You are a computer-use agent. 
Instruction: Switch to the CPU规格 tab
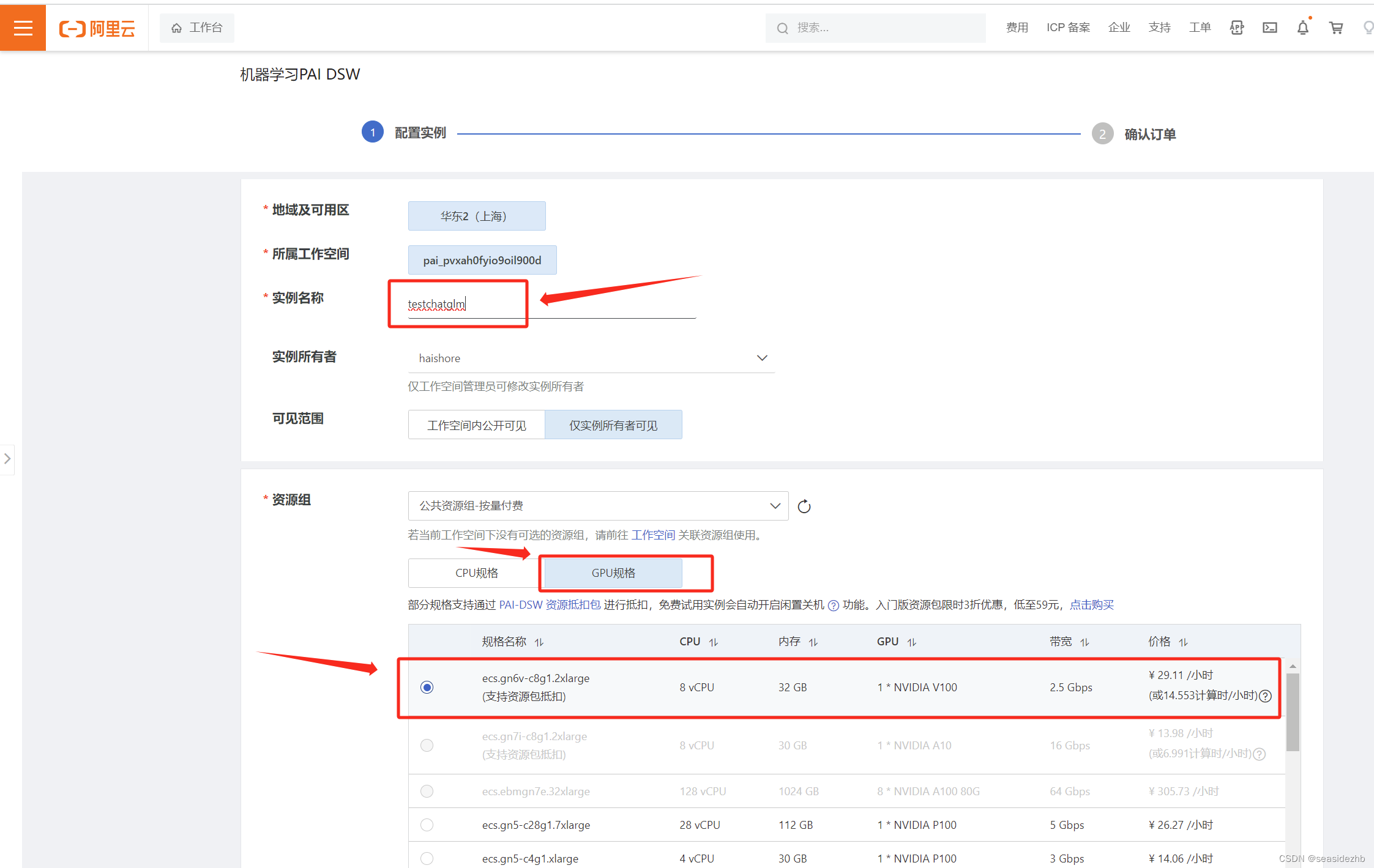point(476,573)
